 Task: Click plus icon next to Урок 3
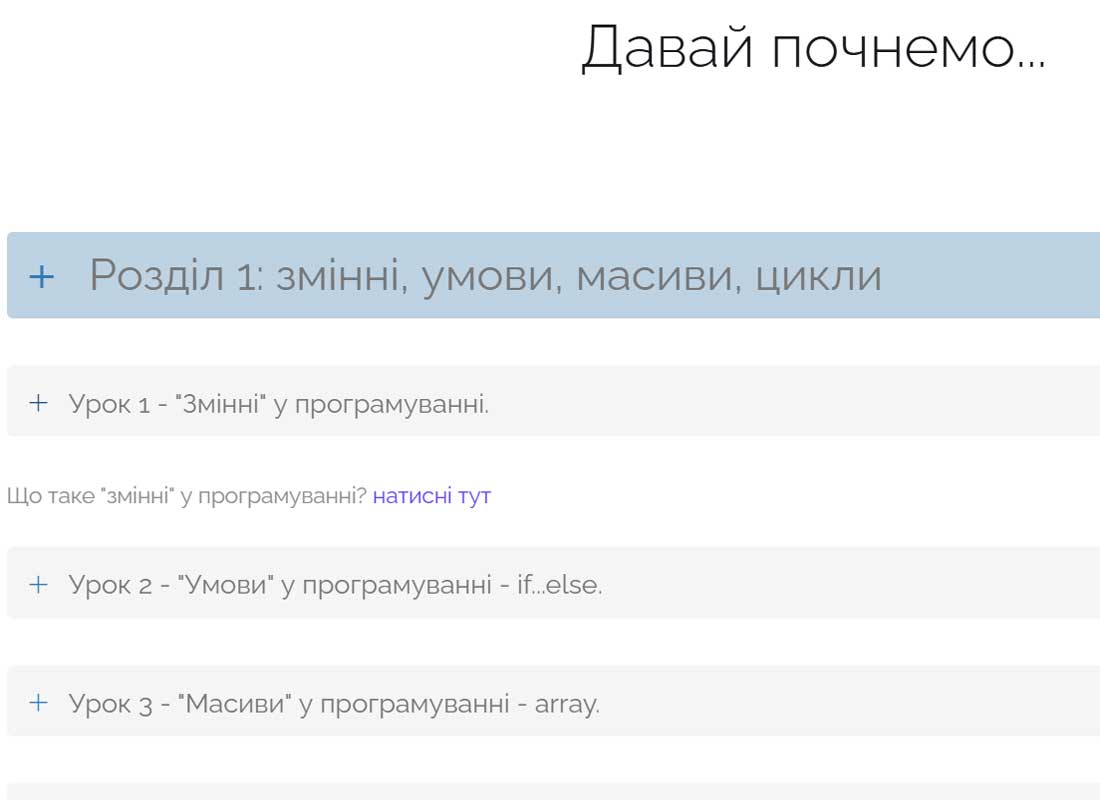pos(39,702)
